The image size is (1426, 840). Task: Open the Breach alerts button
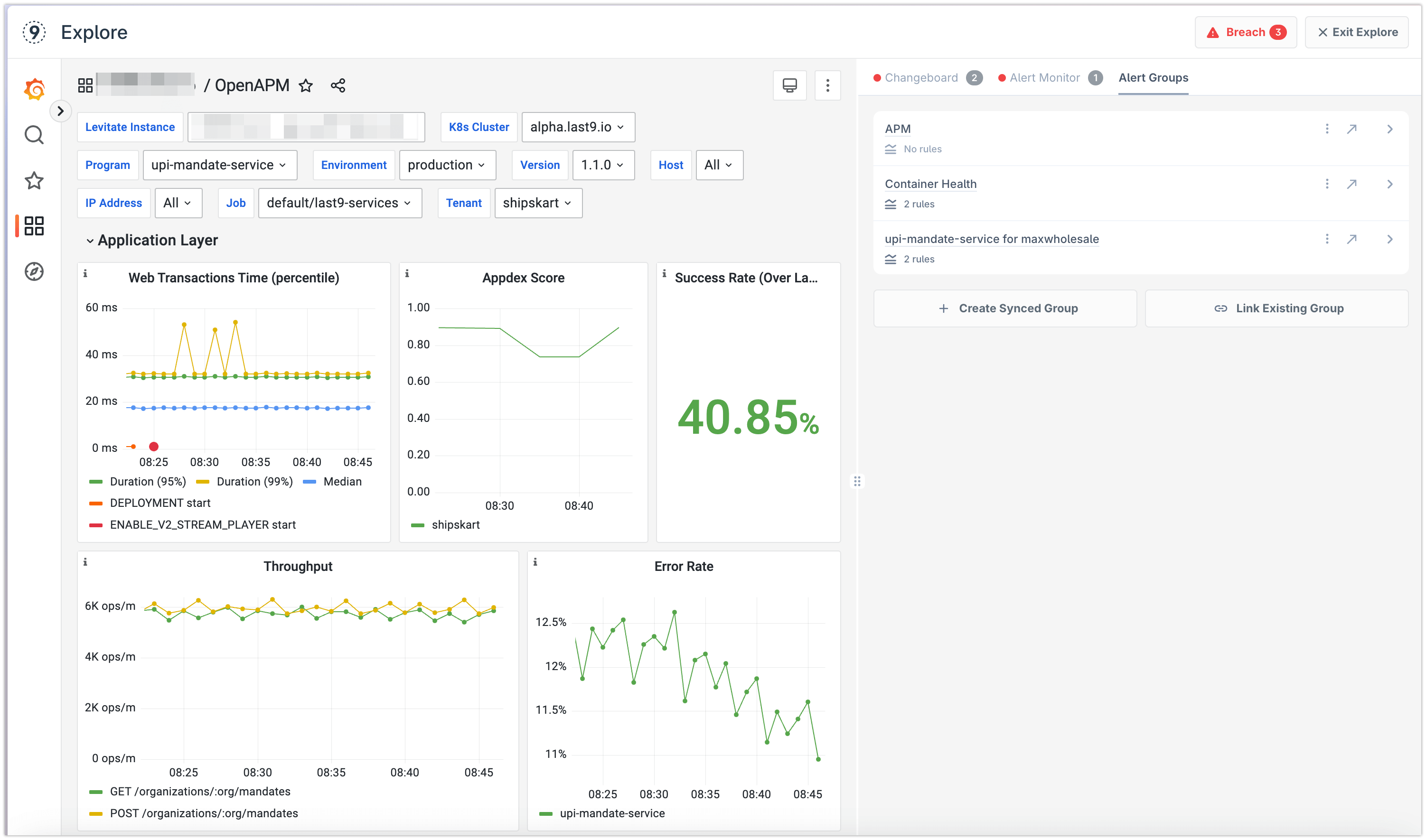(x=1246, y=32)
